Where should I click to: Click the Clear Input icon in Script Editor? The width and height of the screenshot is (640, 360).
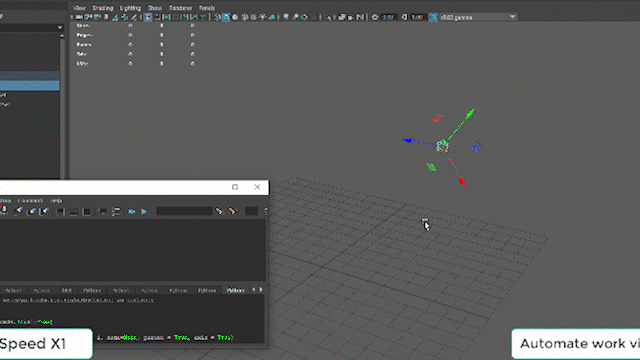(31, 211)
